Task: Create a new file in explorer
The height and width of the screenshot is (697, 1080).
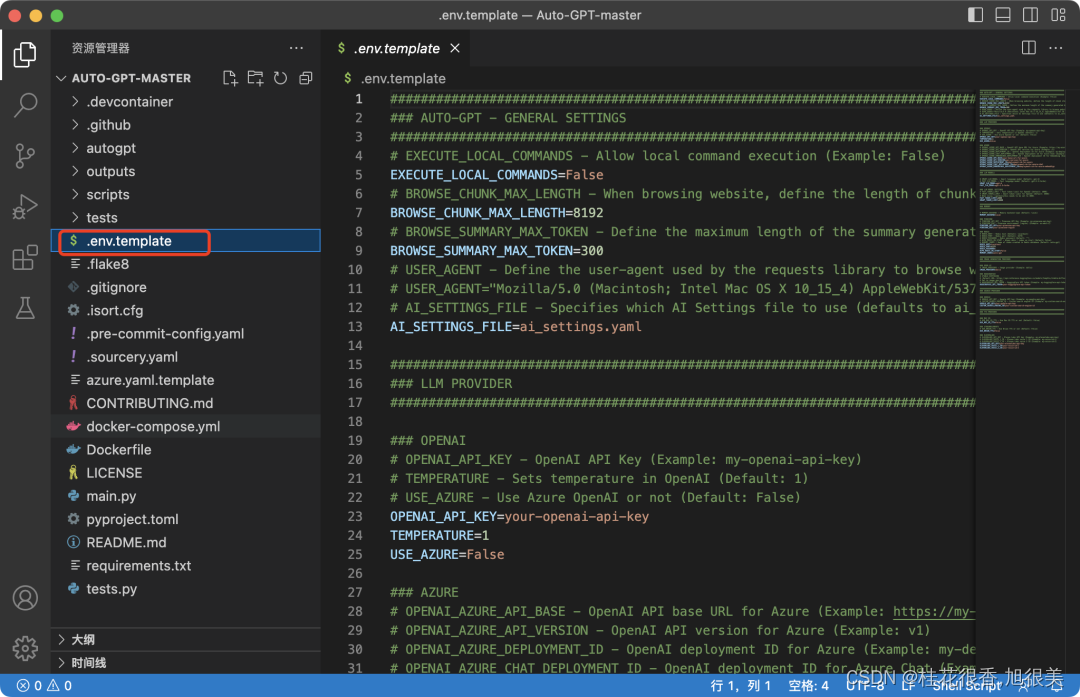Action: click(230, 78)
